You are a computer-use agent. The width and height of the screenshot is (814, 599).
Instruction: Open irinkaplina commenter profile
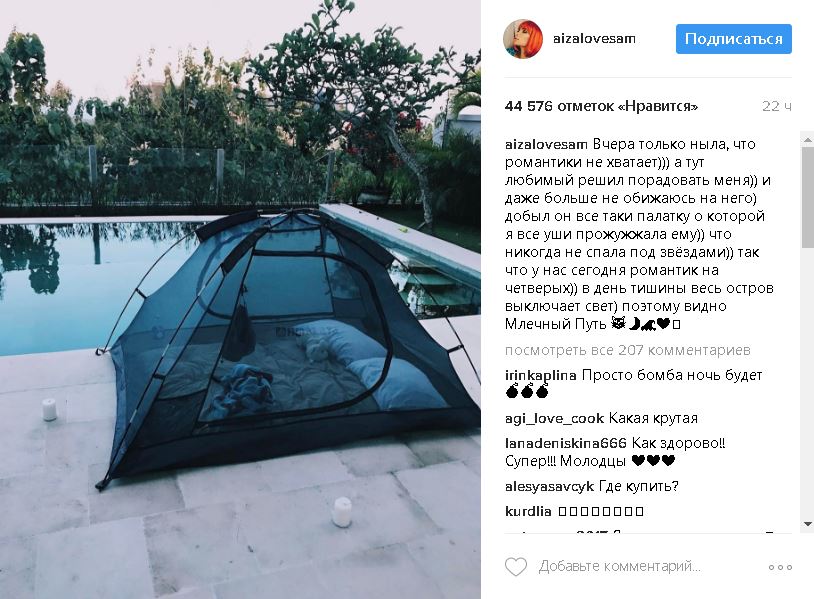[x=540, y=375]
